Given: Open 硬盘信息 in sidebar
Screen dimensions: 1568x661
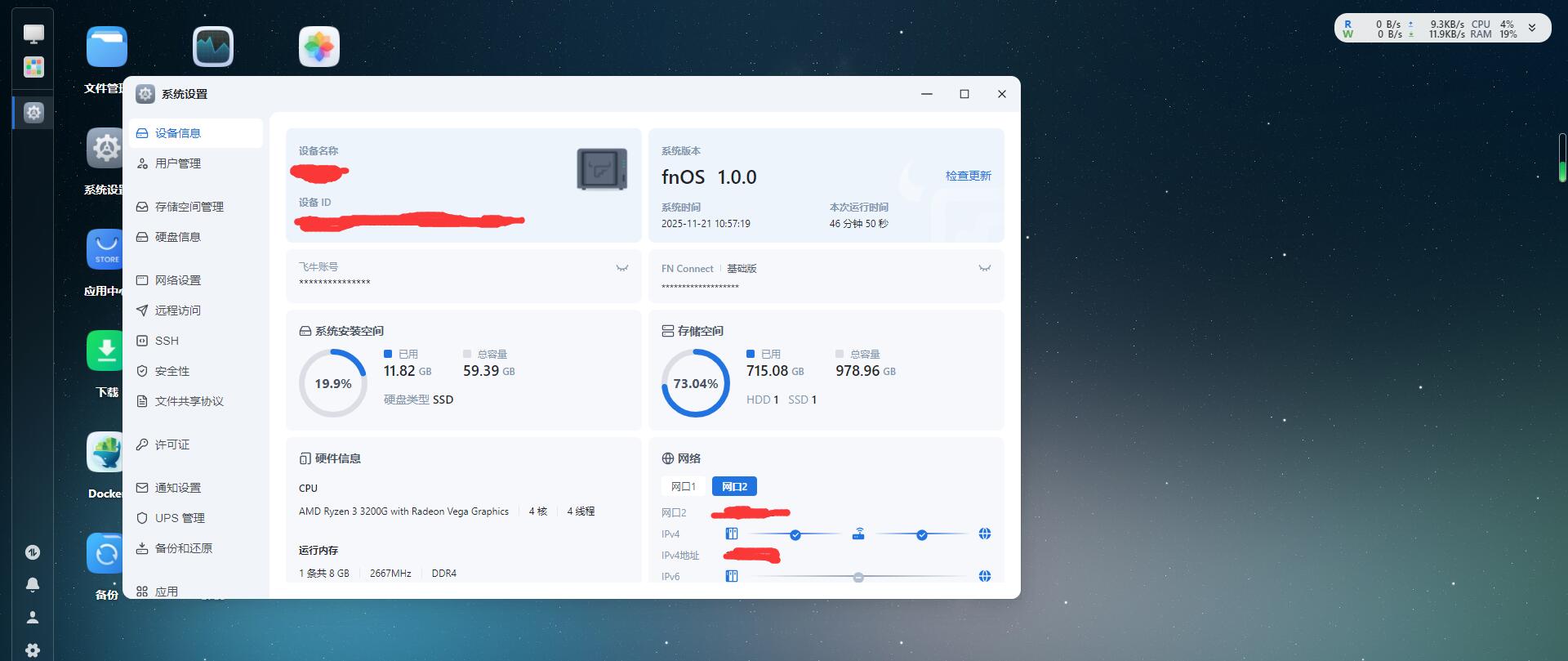Looking at the screenshot, I should [196, 237].
